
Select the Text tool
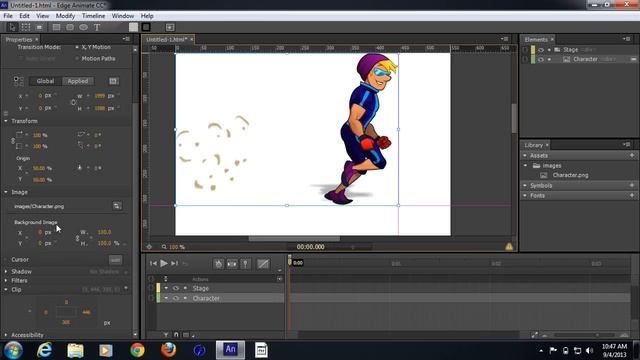(x=97, y=27)
